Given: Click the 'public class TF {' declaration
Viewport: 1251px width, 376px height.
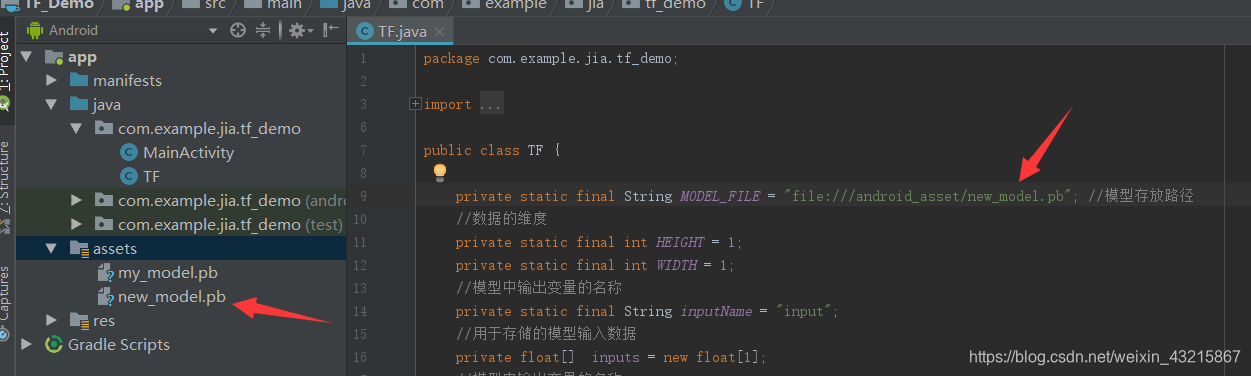Looking at the screenshot, I should pos(492,150).
